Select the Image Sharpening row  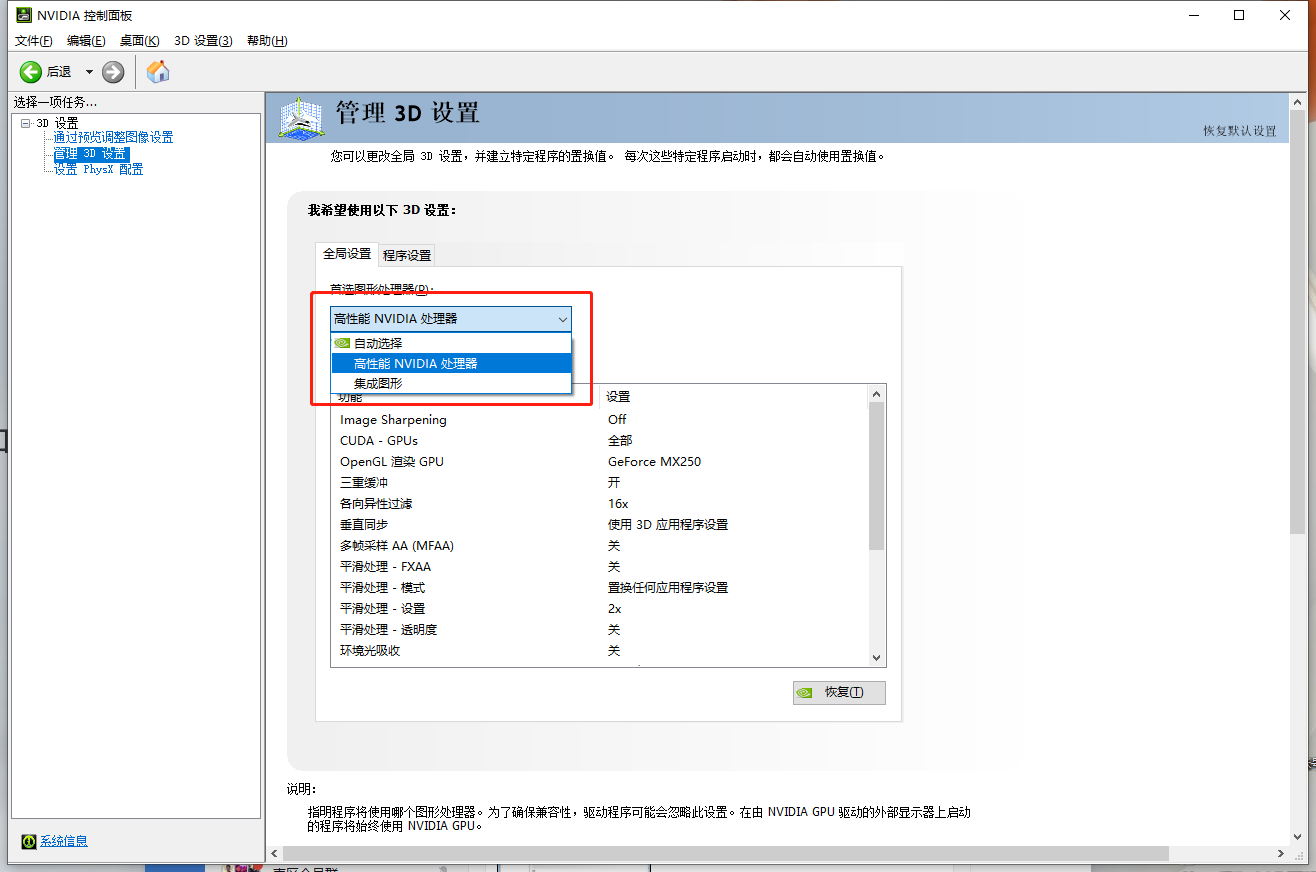(x=598, y=420)
